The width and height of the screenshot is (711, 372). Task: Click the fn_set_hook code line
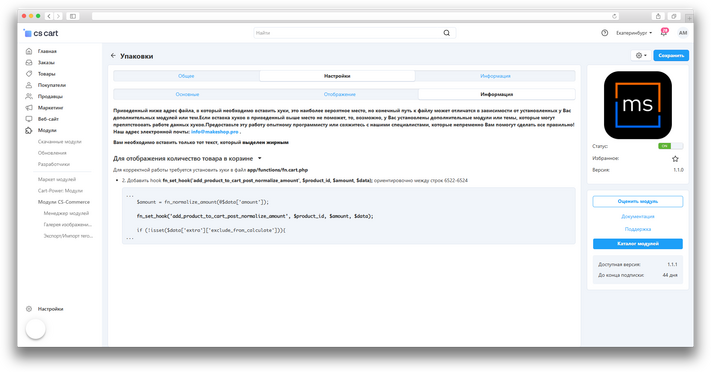[255, 216]
